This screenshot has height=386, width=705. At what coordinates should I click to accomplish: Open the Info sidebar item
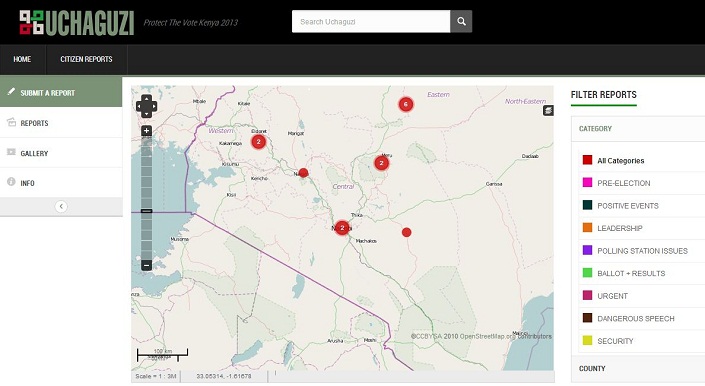(x=61, y=183)
